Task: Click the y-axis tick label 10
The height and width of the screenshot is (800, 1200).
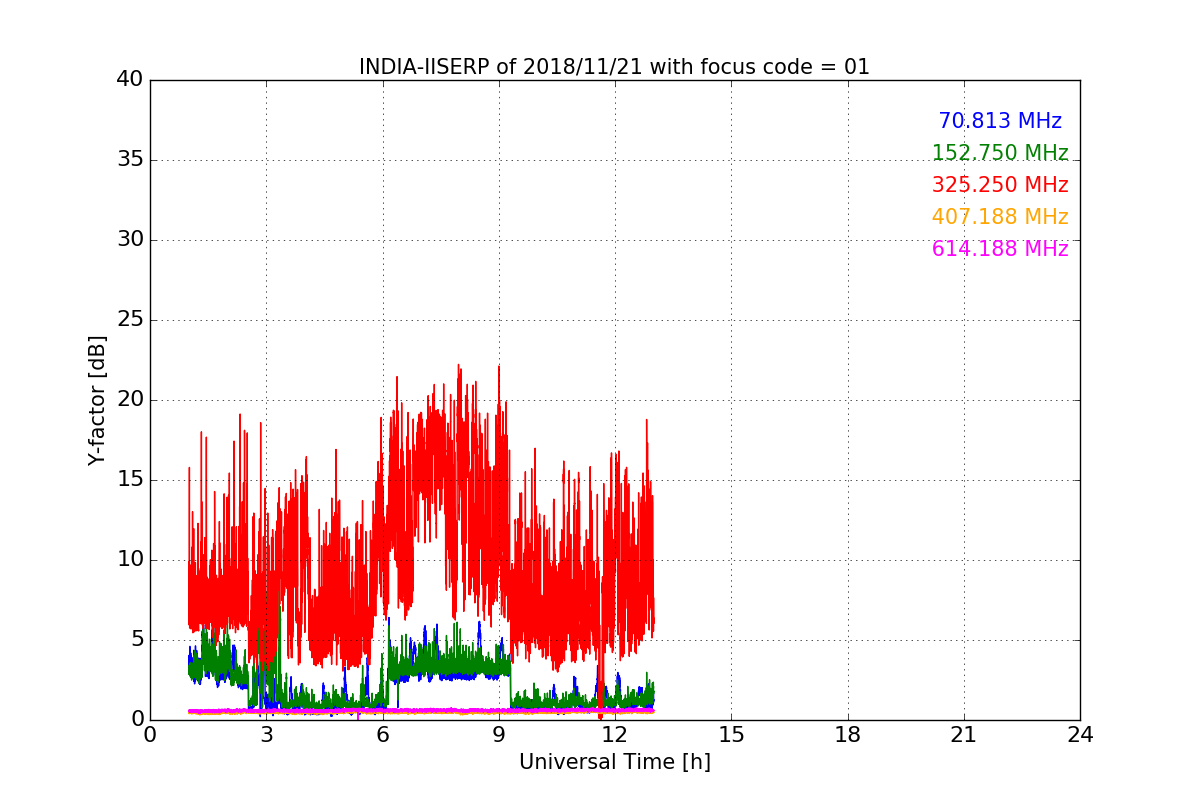Action: point(130,560)
